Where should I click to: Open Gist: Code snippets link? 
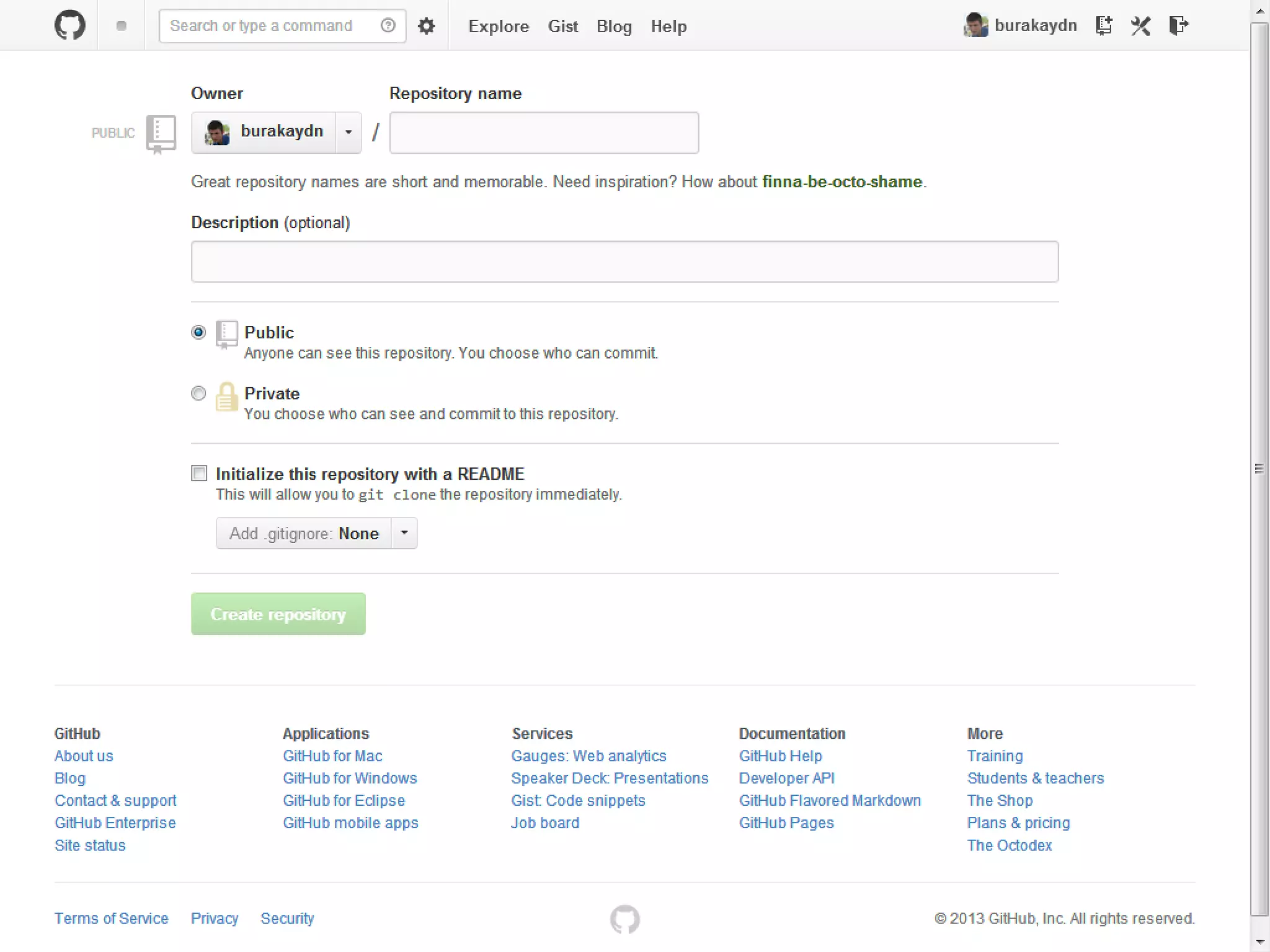[x=578, y=801]
